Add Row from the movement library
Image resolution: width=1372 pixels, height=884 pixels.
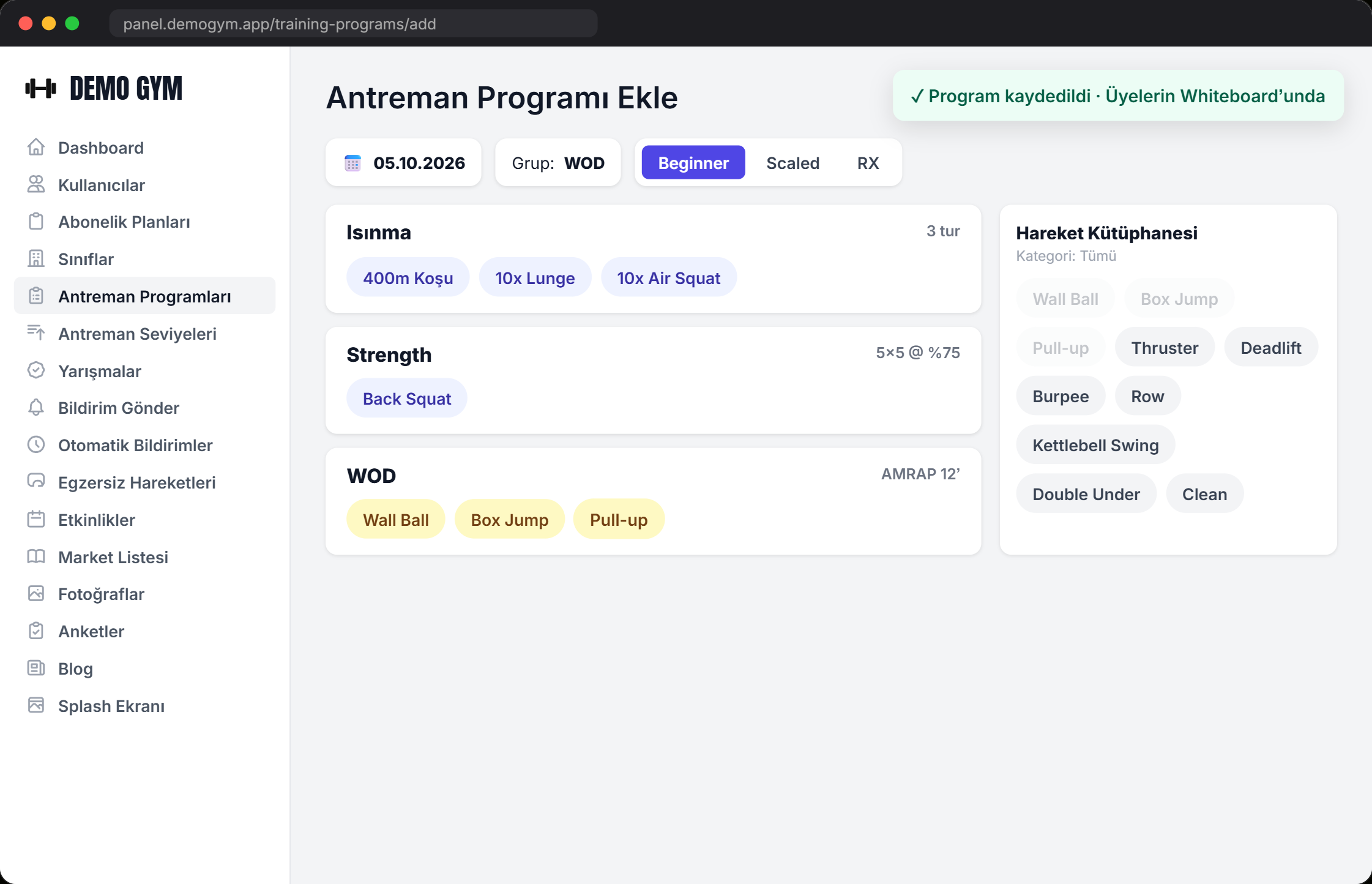click(1147, 396)
